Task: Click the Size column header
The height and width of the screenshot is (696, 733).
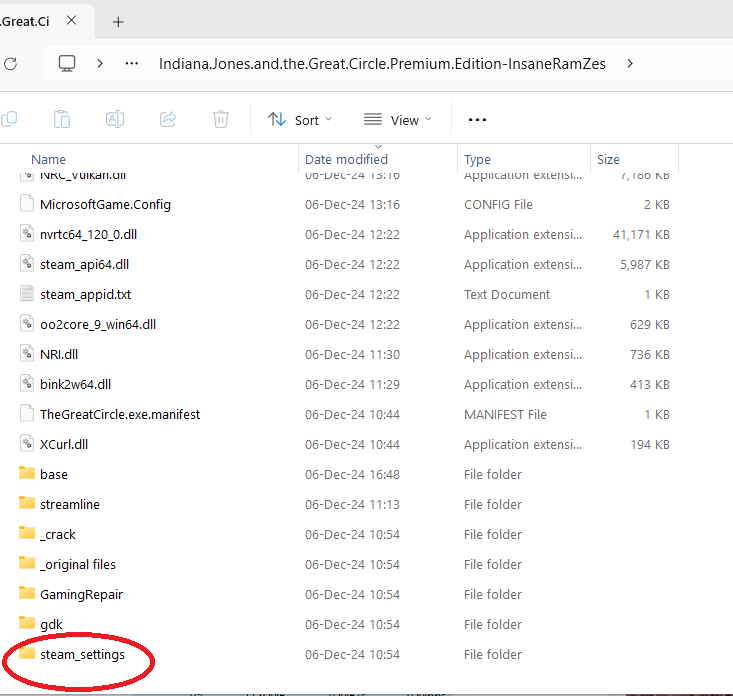Action: coord(608,159)
